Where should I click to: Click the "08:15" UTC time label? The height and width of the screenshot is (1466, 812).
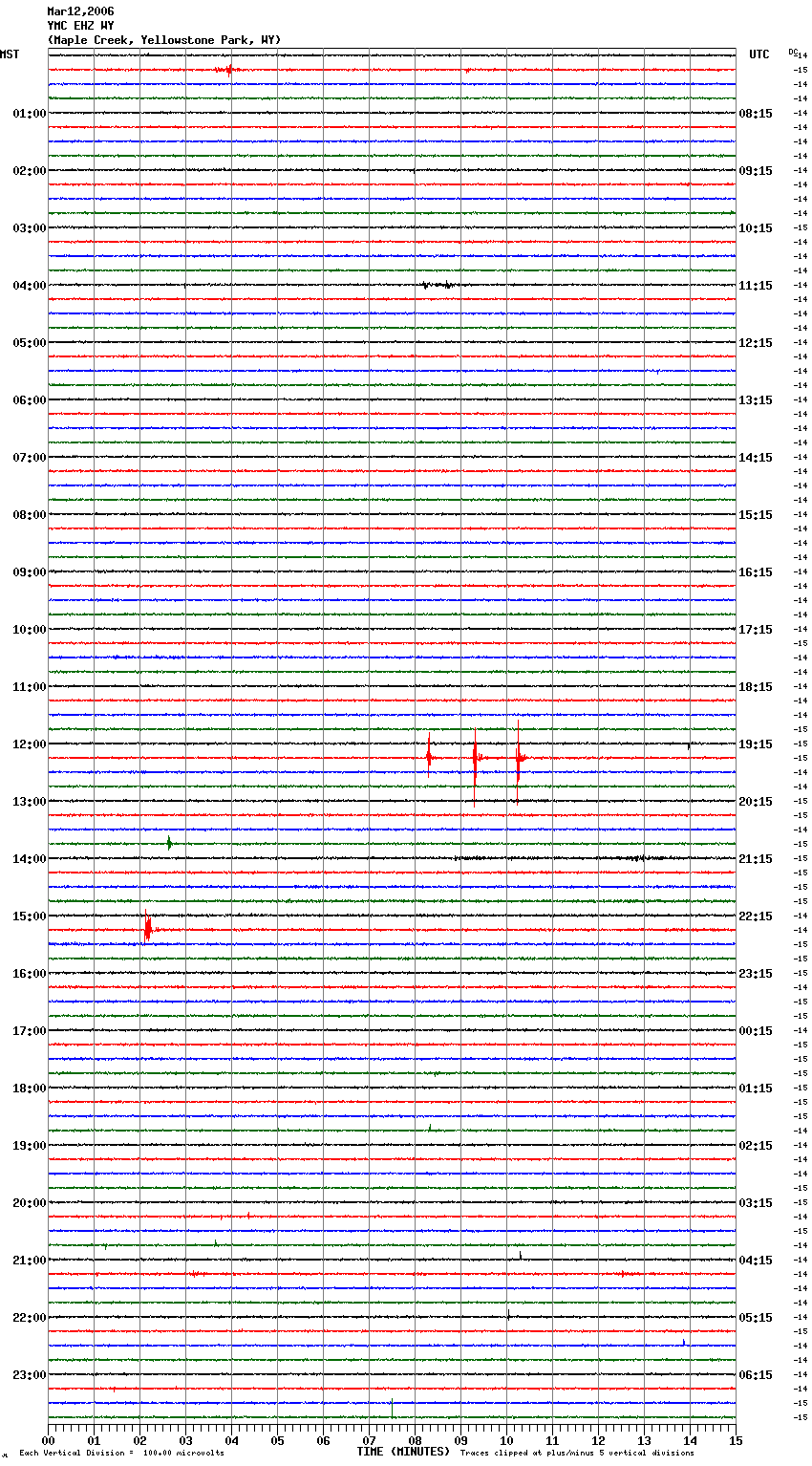coord(756,114)
